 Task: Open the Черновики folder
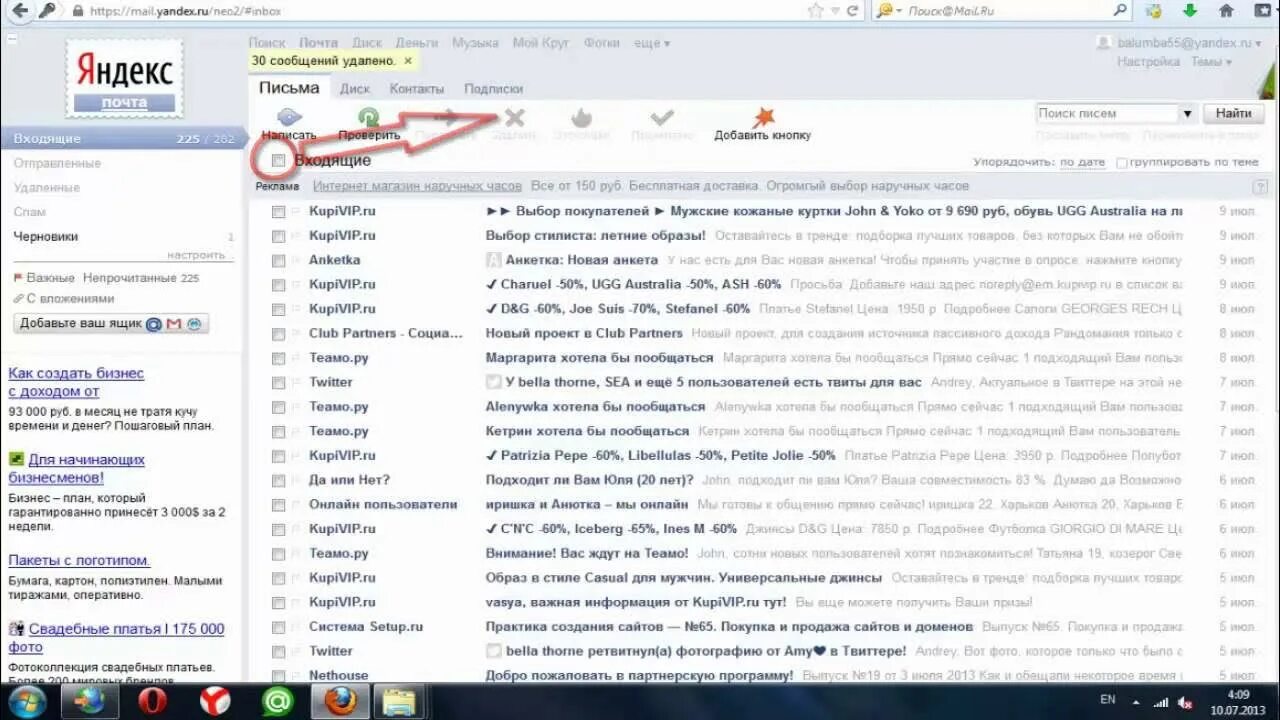pyautogui.click(x=46, y=237)
